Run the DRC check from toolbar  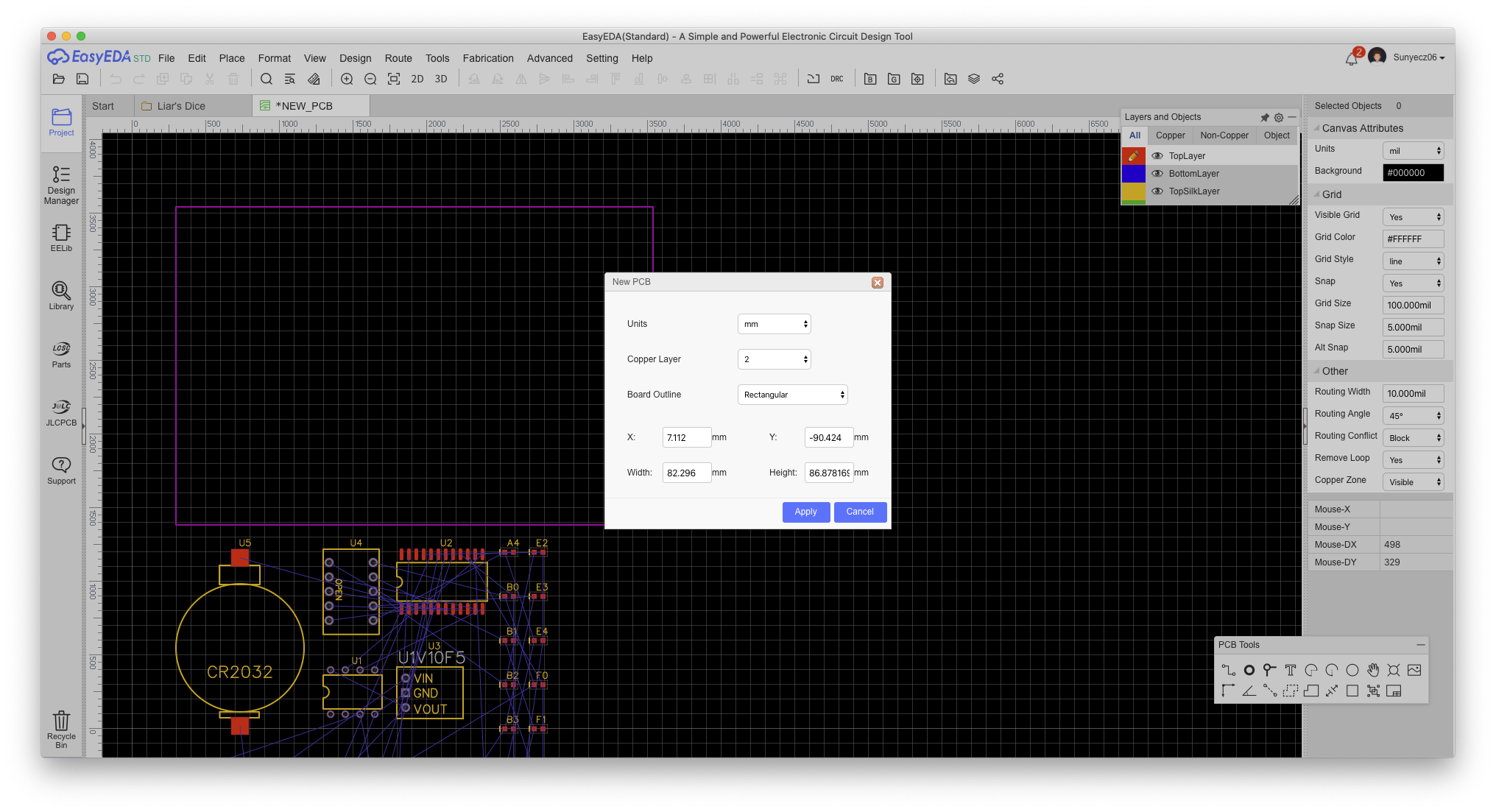837,79
